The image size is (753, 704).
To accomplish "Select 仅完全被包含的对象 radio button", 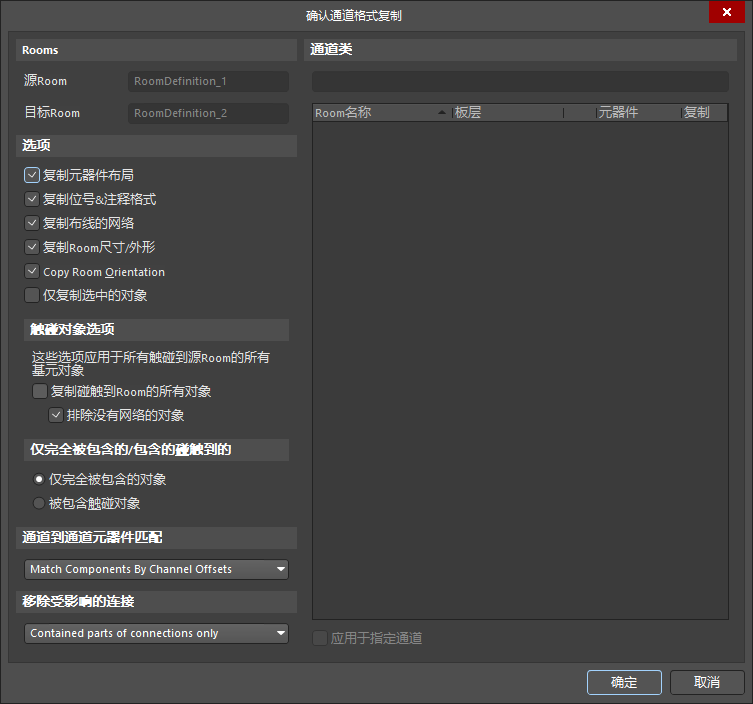I will click(39, 479).
